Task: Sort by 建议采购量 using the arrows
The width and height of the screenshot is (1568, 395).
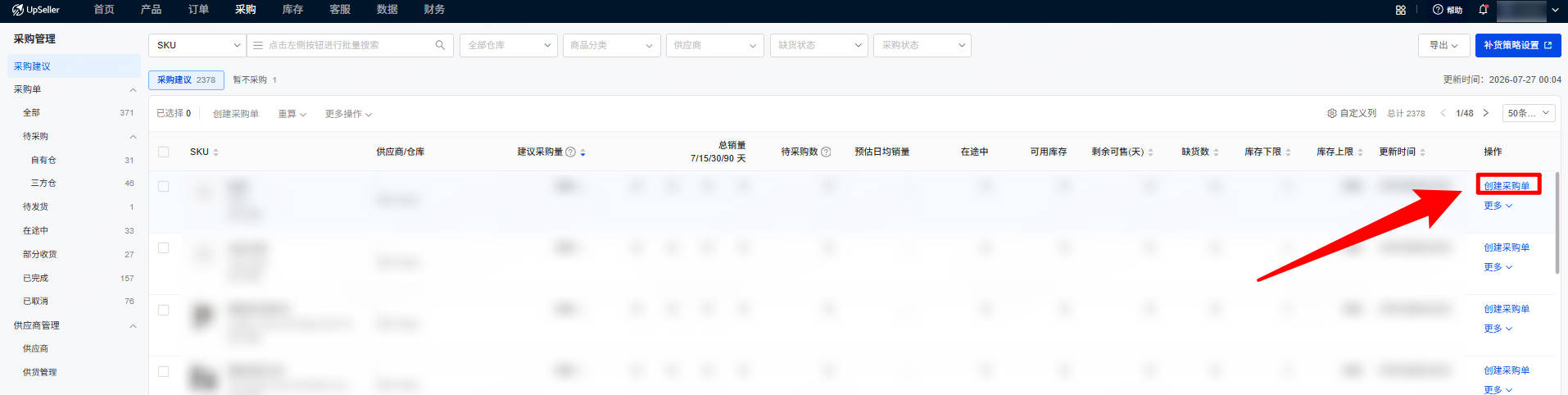Action: point(582,152)
